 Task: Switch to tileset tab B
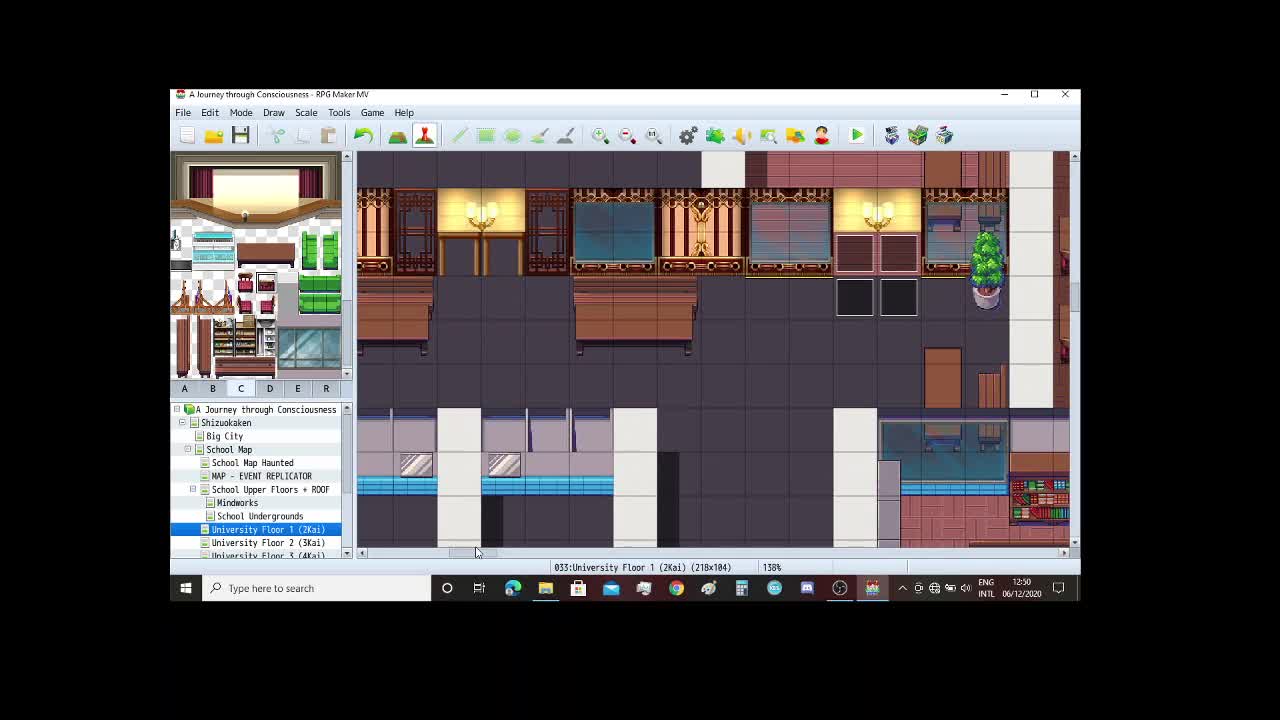pos(213,388)
